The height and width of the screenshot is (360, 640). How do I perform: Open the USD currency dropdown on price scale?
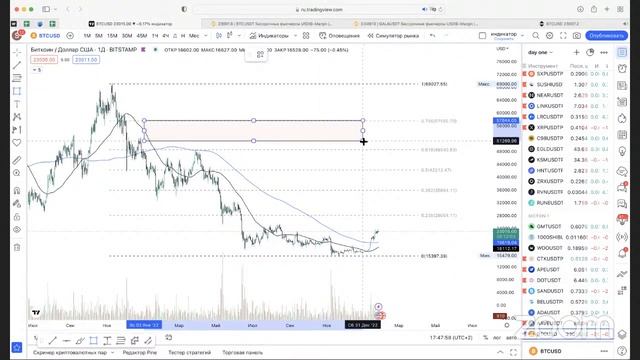tap(502, 49)
